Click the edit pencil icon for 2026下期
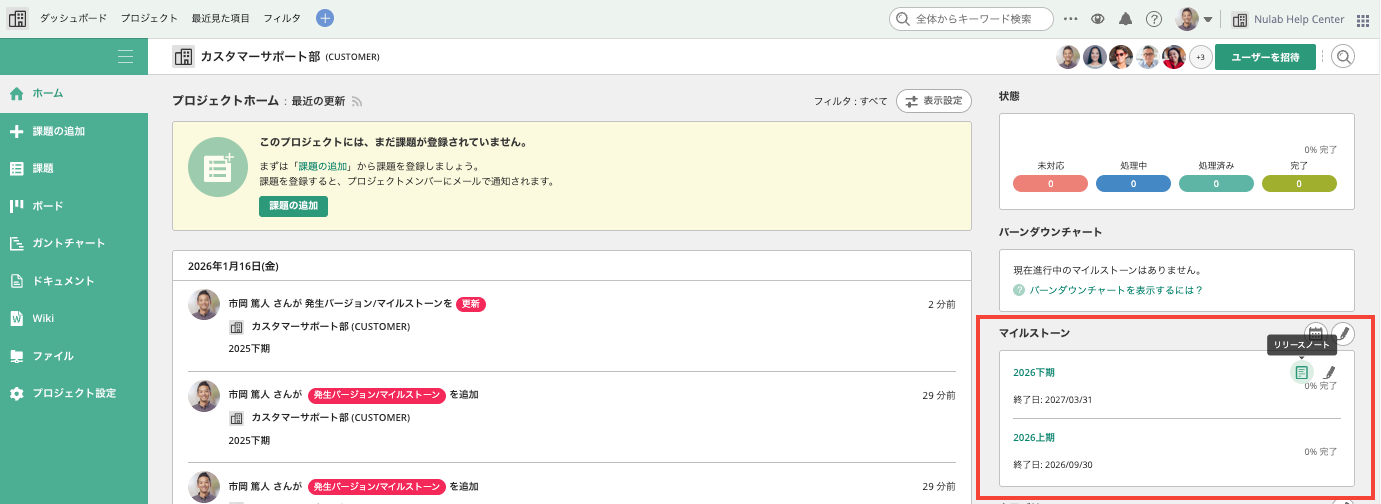Viewport: 1381px width, 504px height. [x=1329, y=372]
